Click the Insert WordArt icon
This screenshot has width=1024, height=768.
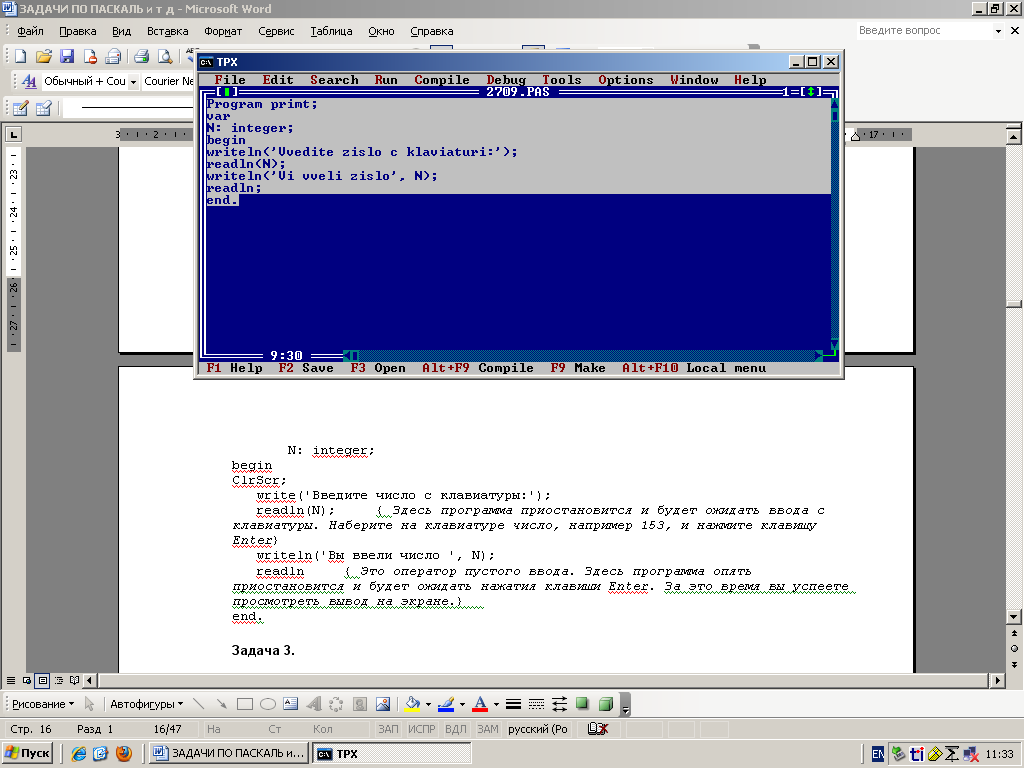313,704
